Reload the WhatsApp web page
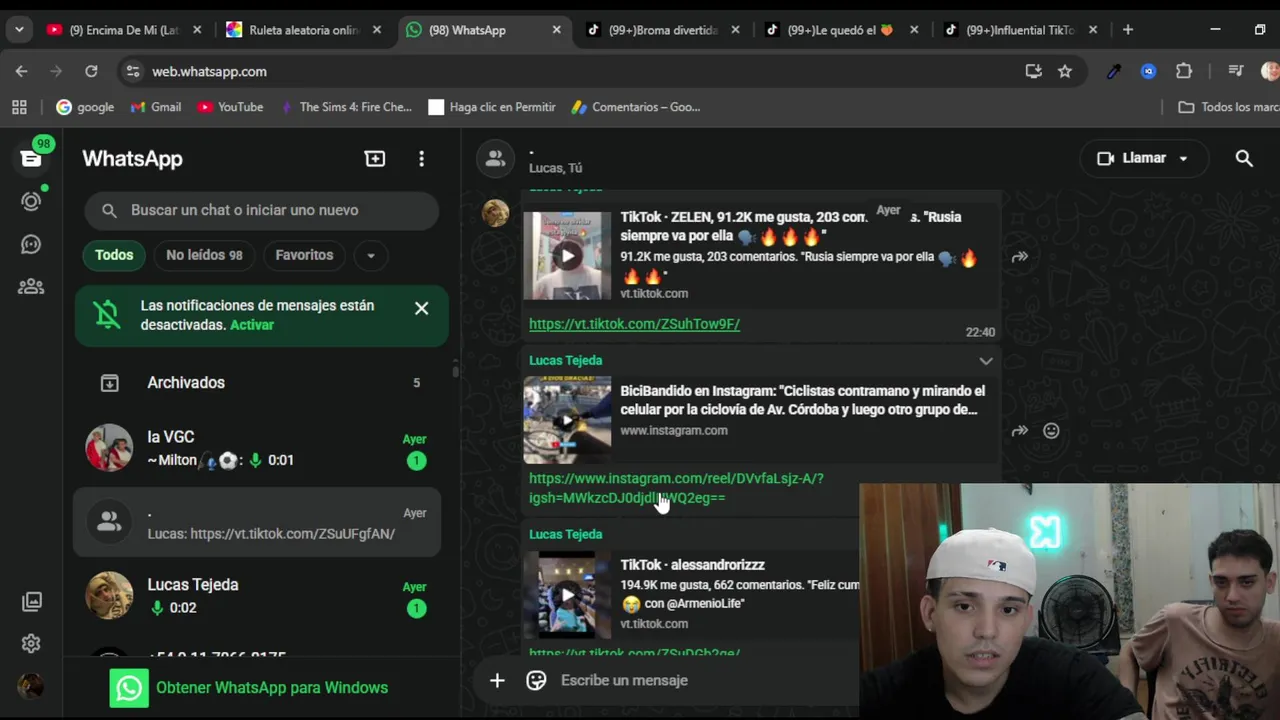Screen dimensions: 1280x720 [91, 71]
